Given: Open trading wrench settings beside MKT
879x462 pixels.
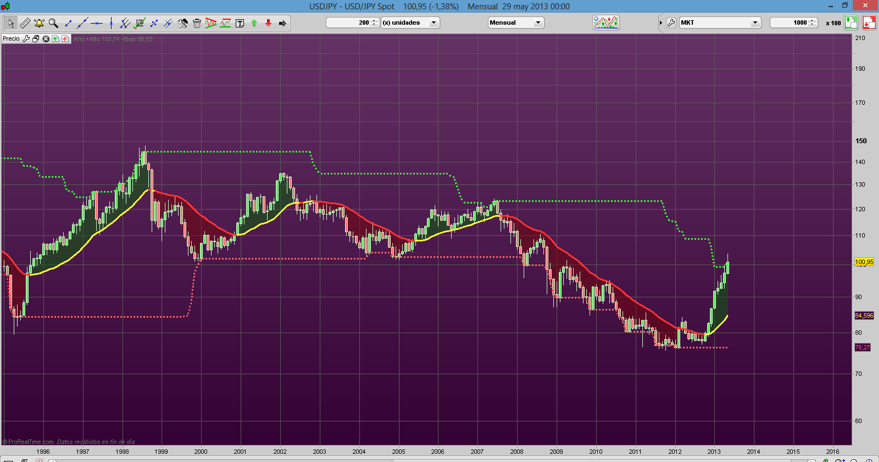Looking at the screenshot, I should [670, 22].
